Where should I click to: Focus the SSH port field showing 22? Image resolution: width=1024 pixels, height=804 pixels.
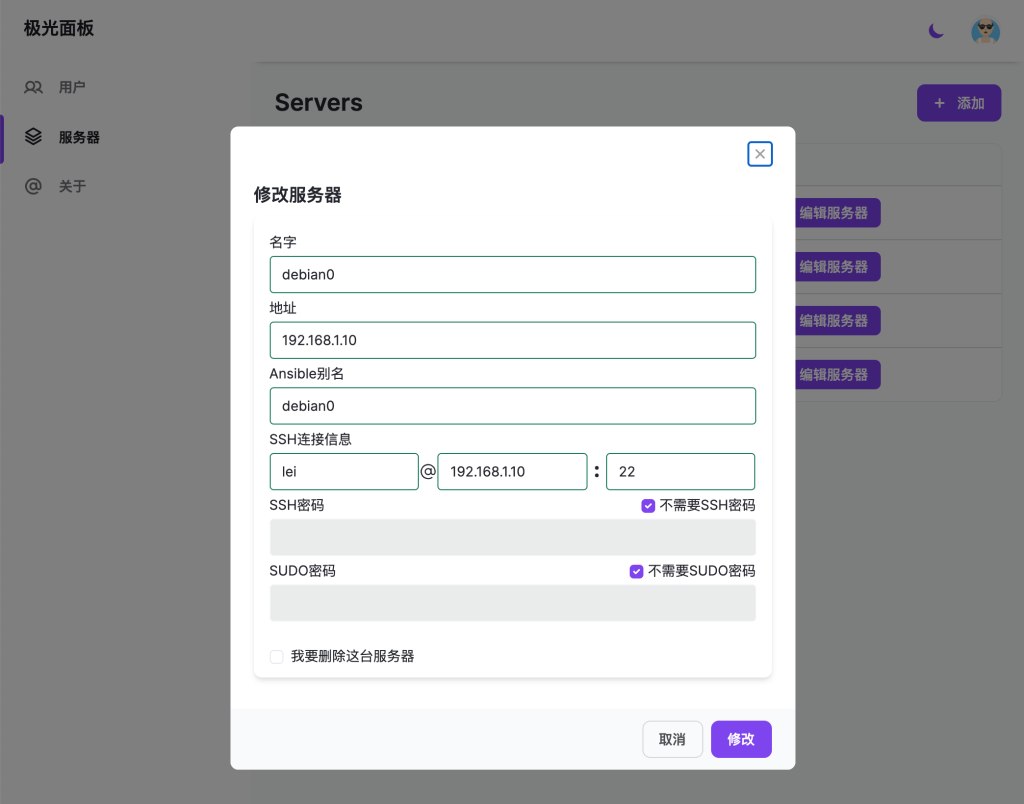tap(680, 471)
